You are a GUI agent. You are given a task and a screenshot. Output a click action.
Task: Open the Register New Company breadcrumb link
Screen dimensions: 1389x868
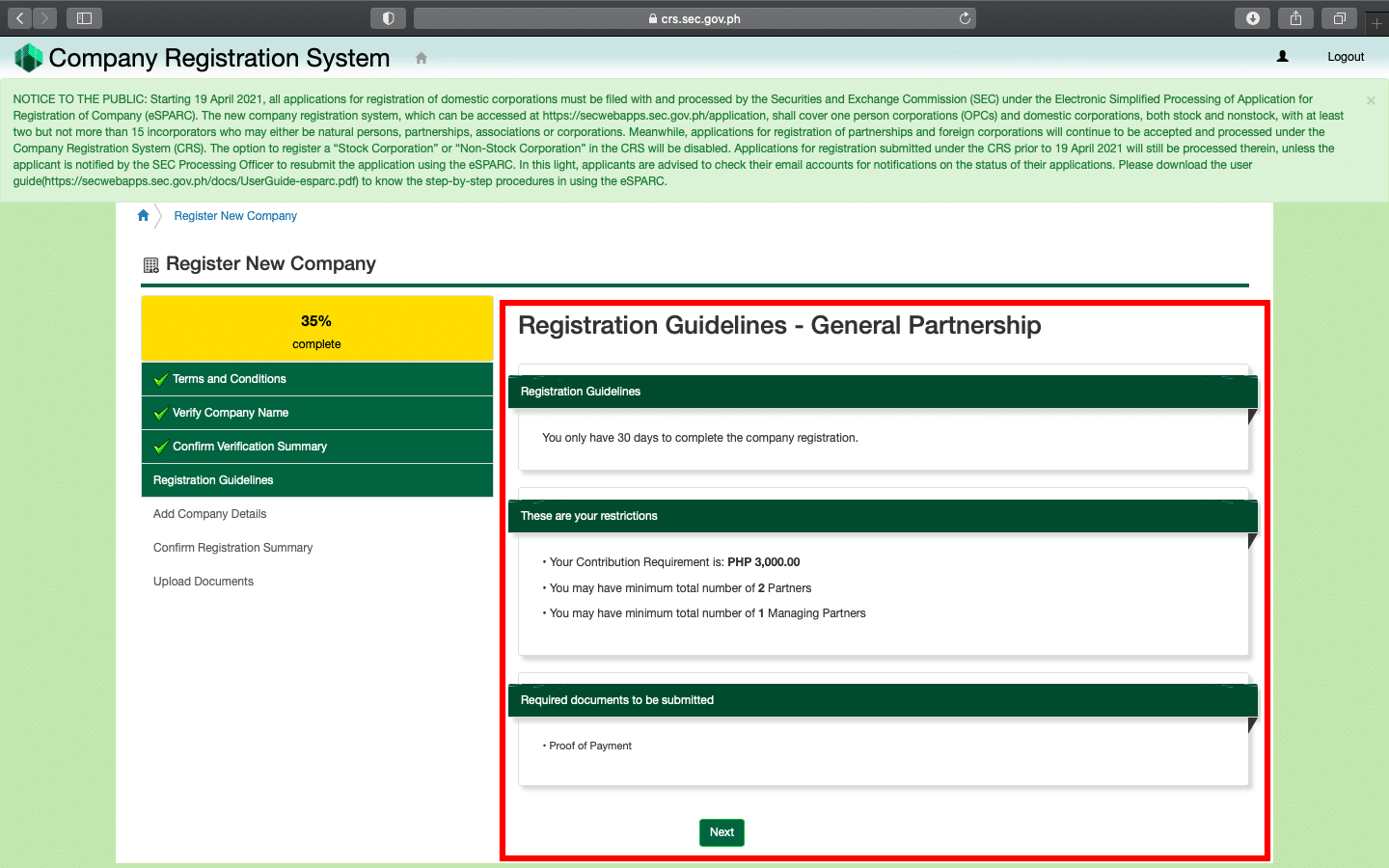235,216
